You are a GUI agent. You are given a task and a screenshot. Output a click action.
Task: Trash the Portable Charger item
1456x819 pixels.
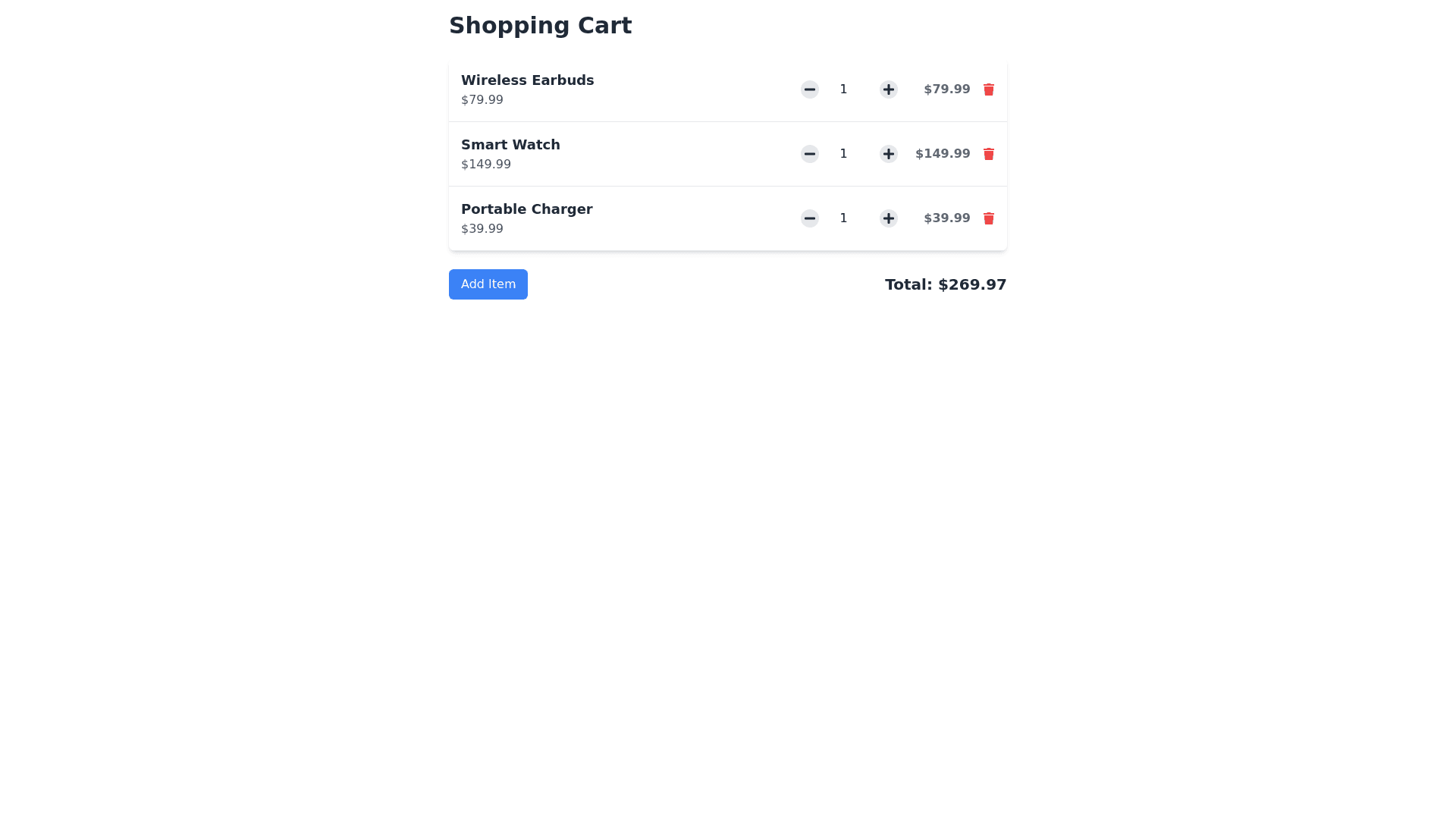tap(988, 218)
